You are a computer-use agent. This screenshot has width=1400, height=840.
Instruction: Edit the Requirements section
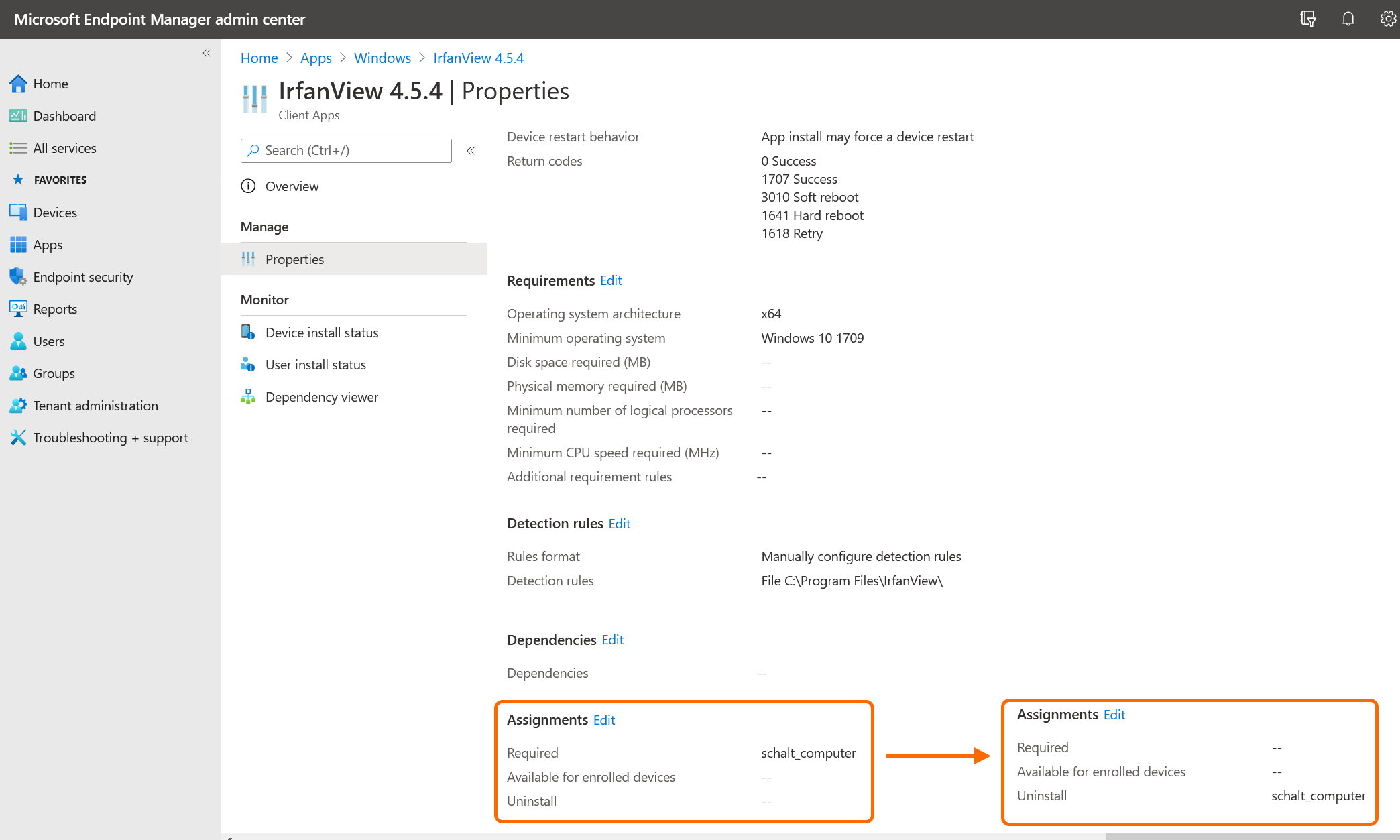tap(611, 280)
